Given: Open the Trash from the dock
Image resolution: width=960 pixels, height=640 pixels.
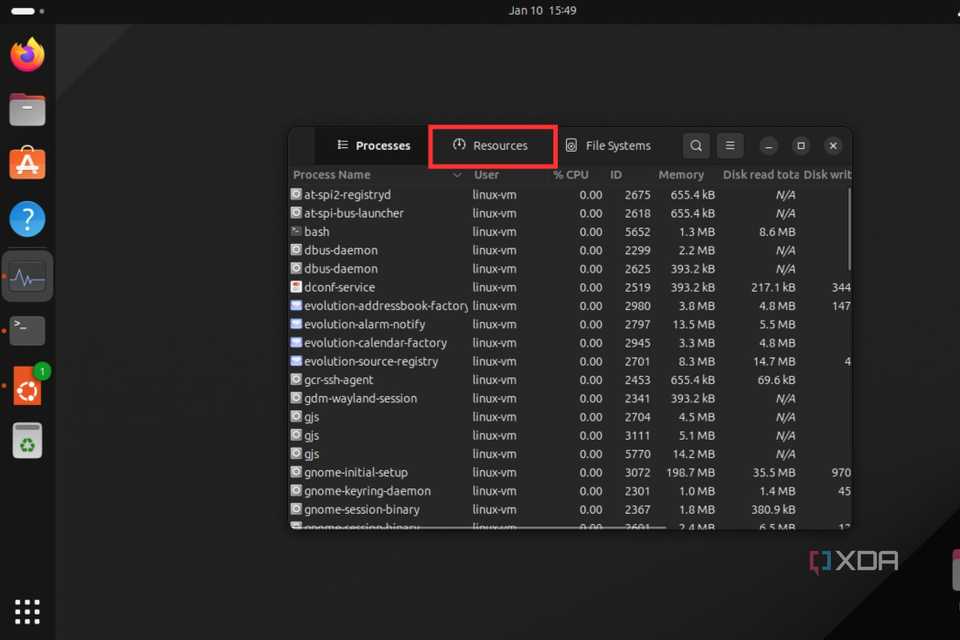Looking at the screenshot, I should (27, 438).
